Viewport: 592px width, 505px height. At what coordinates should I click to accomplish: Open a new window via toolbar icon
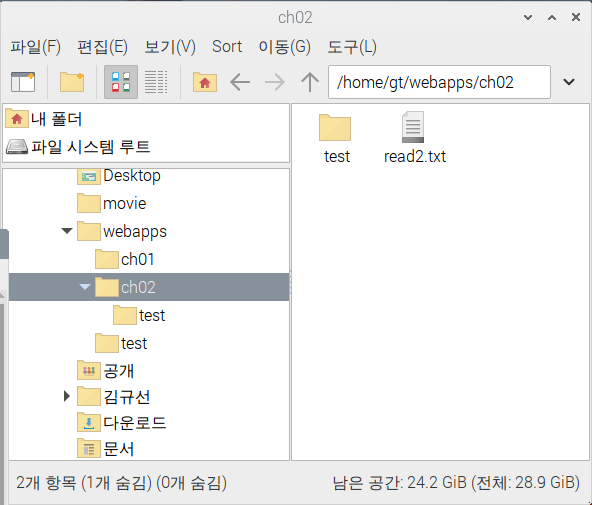(x=23, y=82)
